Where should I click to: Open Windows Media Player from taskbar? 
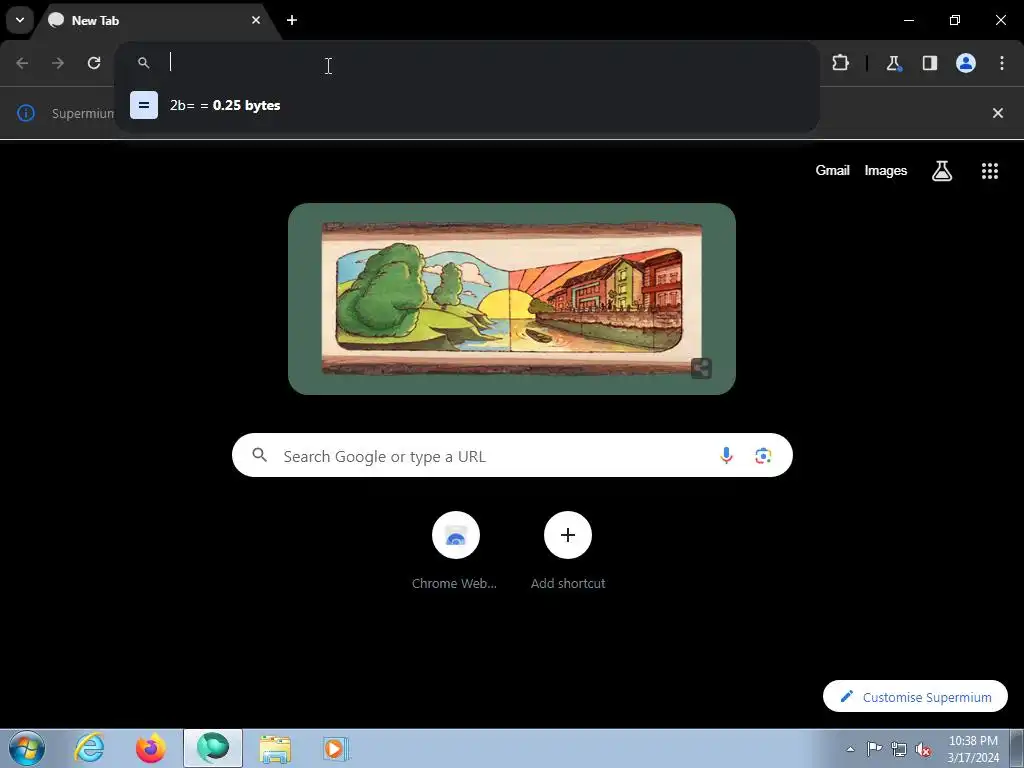coord(336,748)
